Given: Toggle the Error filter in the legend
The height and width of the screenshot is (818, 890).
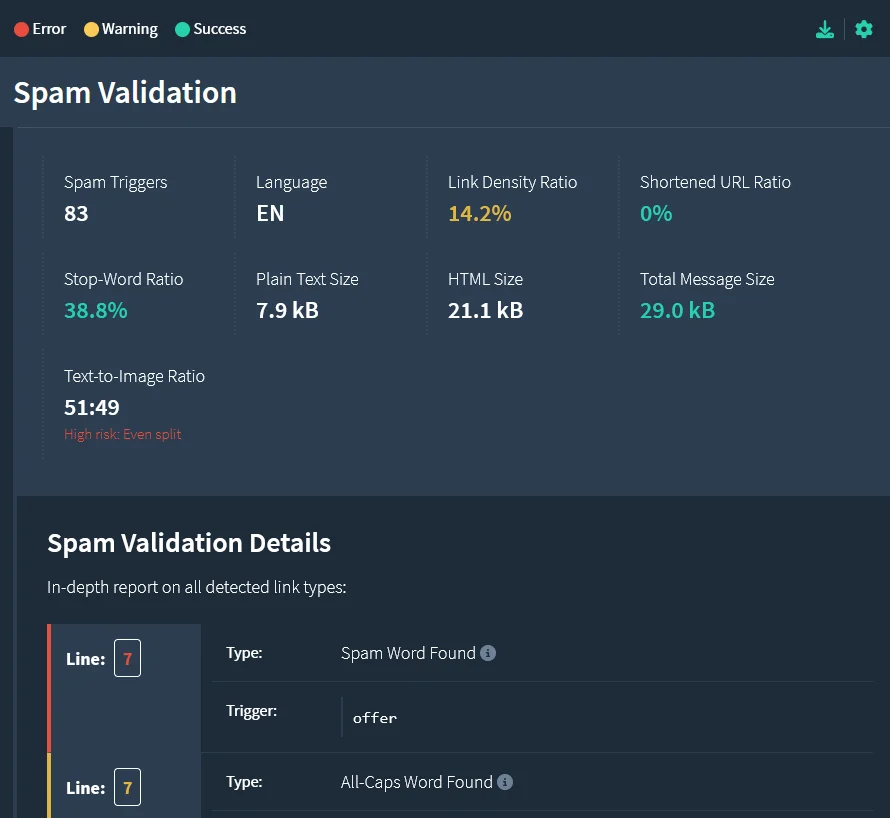Looking at the screenshot, I should [x=40, y=29].
